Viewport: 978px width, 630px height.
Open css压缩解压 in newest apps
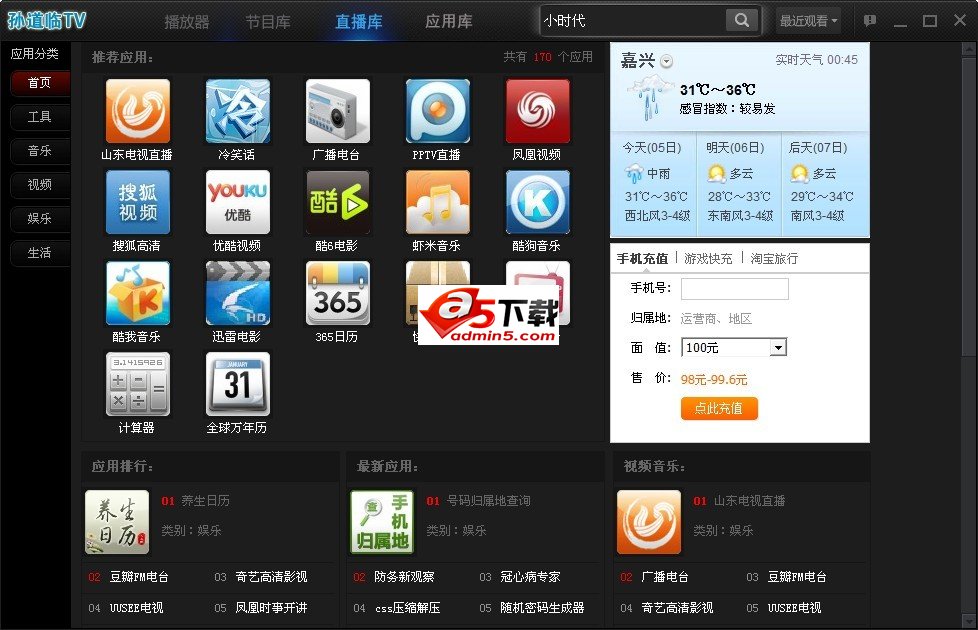408,608
